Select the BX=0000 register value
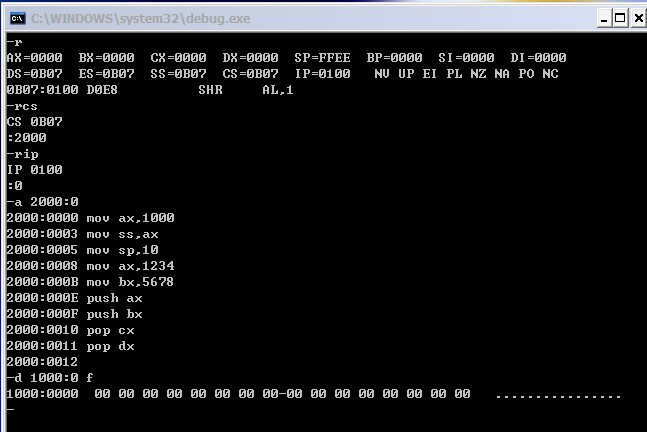The image size is (647, 432). 106,58
